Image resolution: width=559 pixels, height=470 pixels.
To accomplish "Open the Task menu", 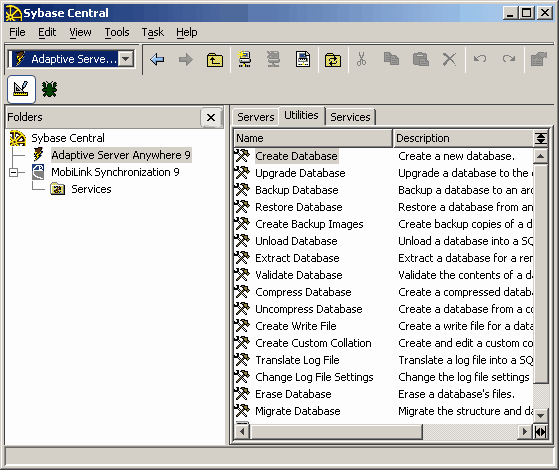I will pyautogui.click(x=153, y=32).
